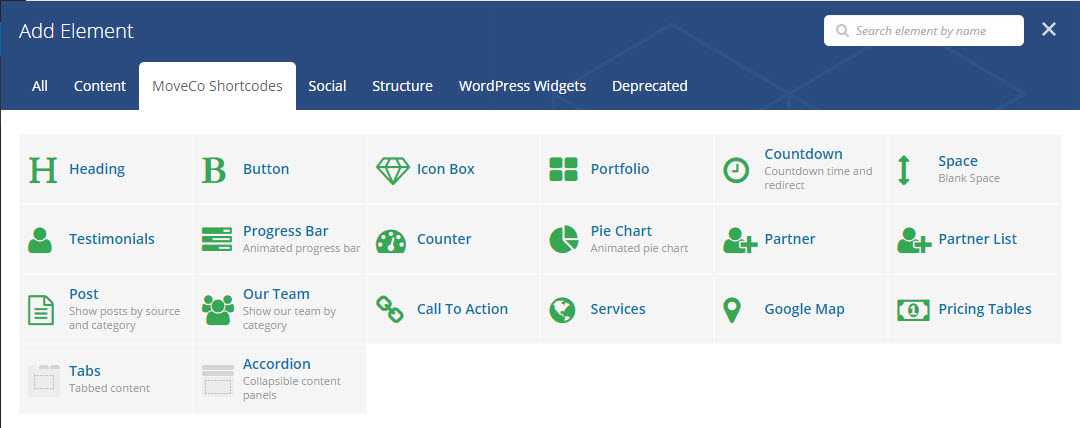Click the Our Team title text
This screenshot has width=1080, height=428.
click(276, 294)
